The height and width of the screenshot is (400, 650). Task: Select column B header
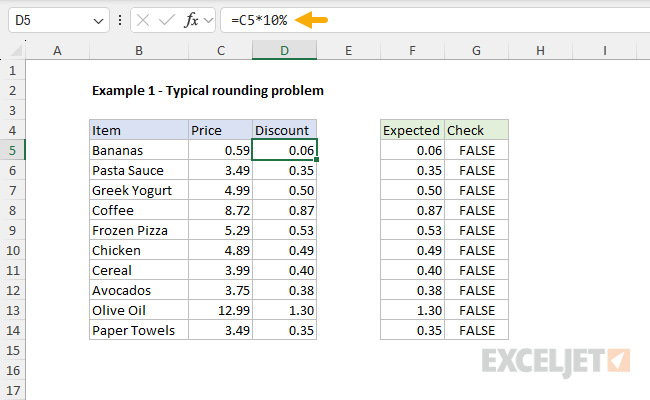[x=139, y=51]
